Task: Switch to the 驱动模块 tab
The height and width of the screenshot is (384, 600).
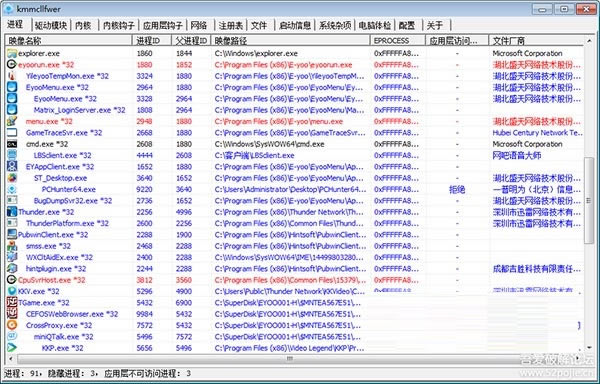Action: (x=51, y=25)
